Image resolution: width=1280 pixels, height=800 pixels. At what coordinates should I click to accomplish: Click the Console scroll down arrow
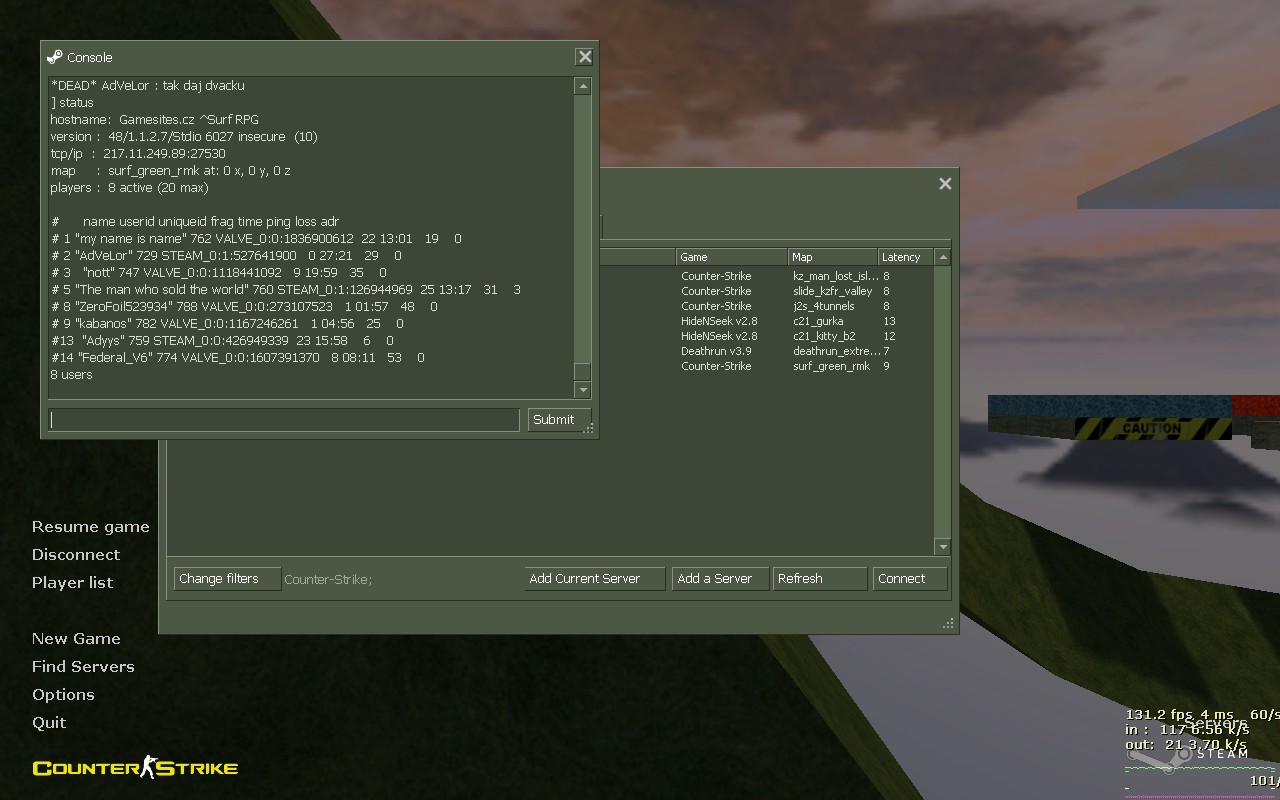[x=582, y=391]
